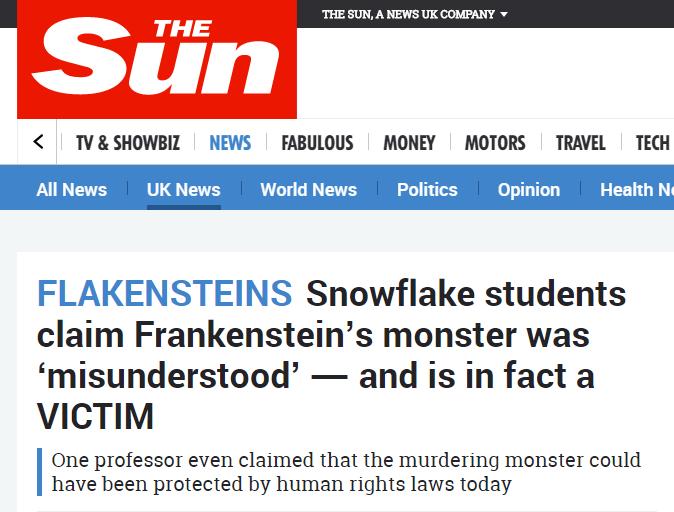Select the UK News tab
The image size is (674, 512).
pyautogui.click(x=184, y=190)
